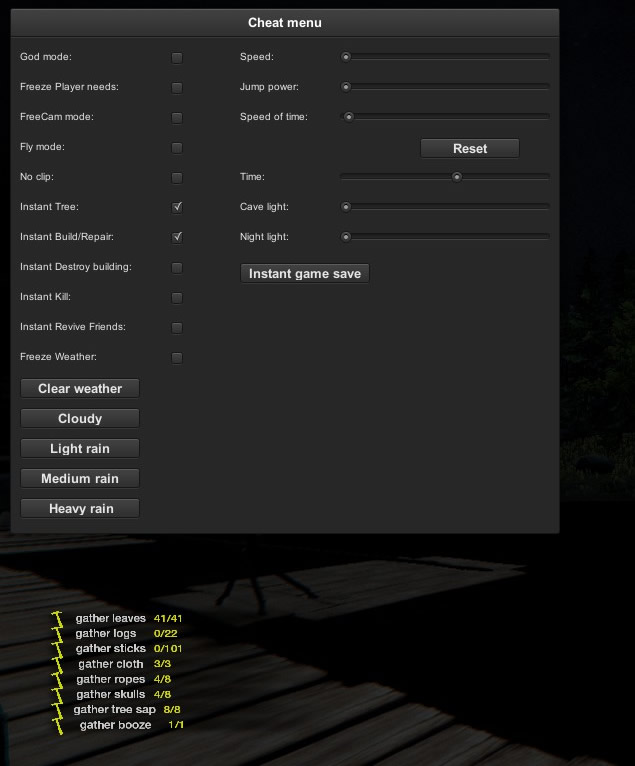Toggle the FreeCam mode checkbox
Viewport: 635px width, 766px height.
177,118
